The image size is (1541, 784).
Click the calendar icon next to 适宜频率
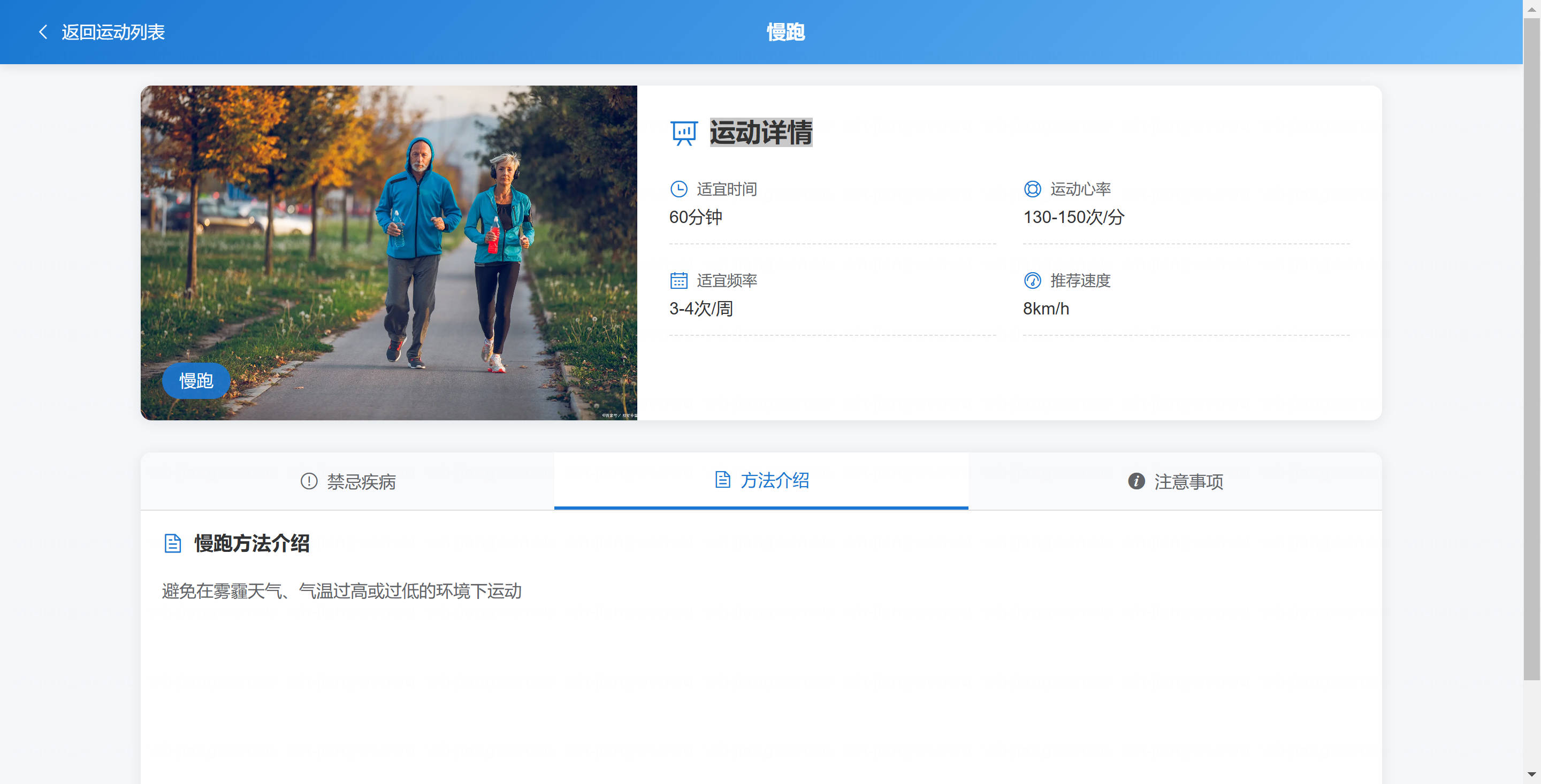(678, 280)
